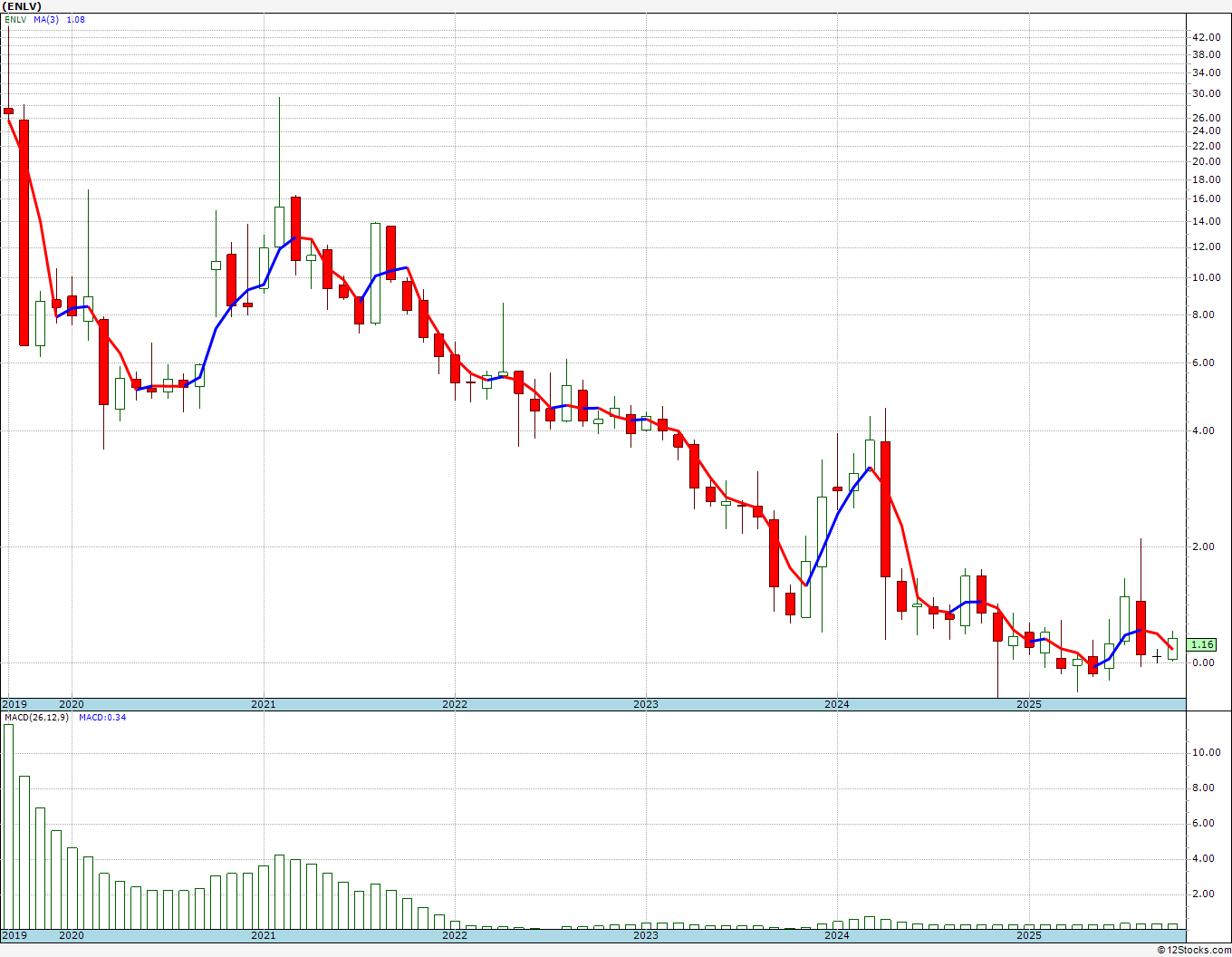Click the large red candle in late 2019
Screen dimensions: 1232x957
tap(24, 232)
